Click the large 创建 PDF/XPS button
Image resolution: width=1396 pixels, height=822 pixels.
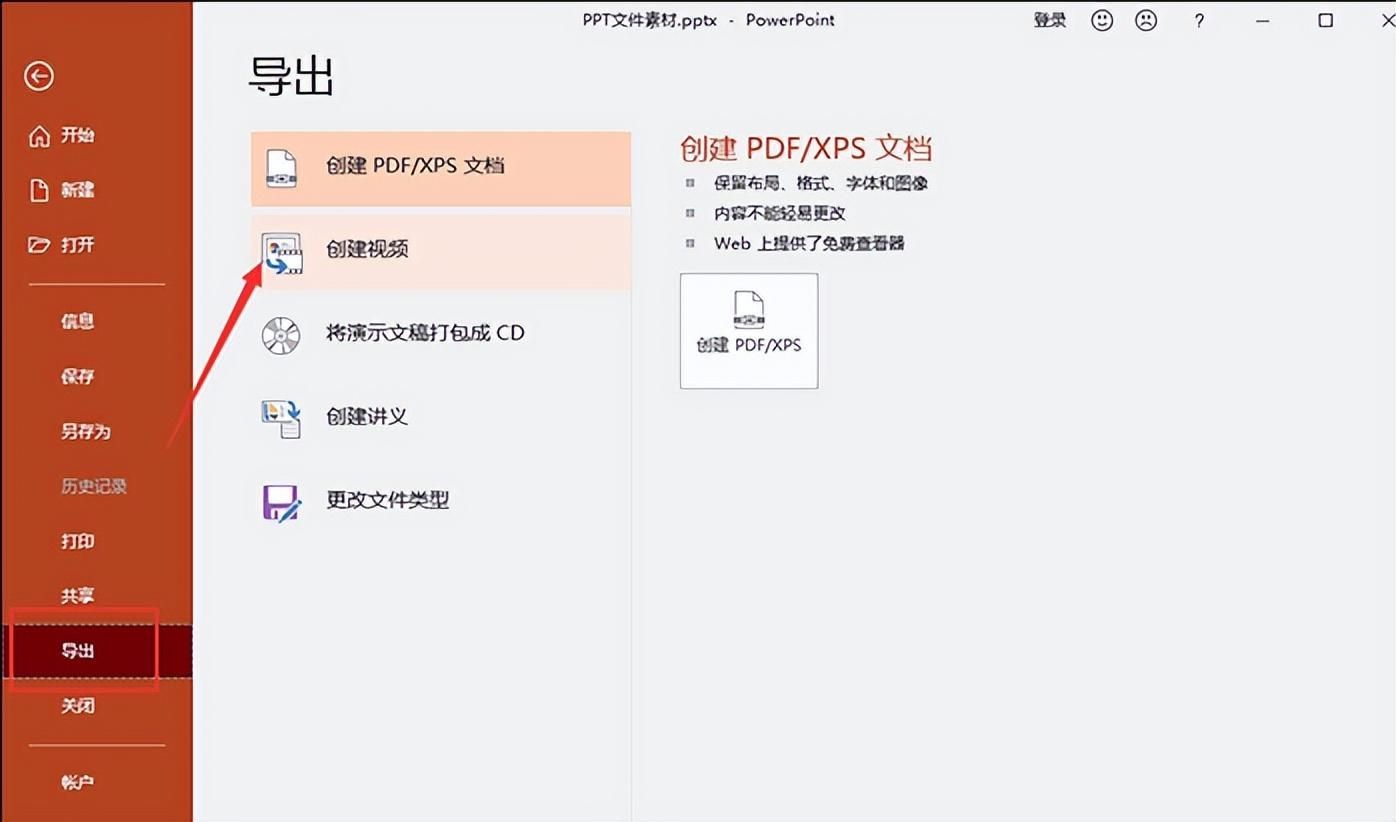[749, 331]
